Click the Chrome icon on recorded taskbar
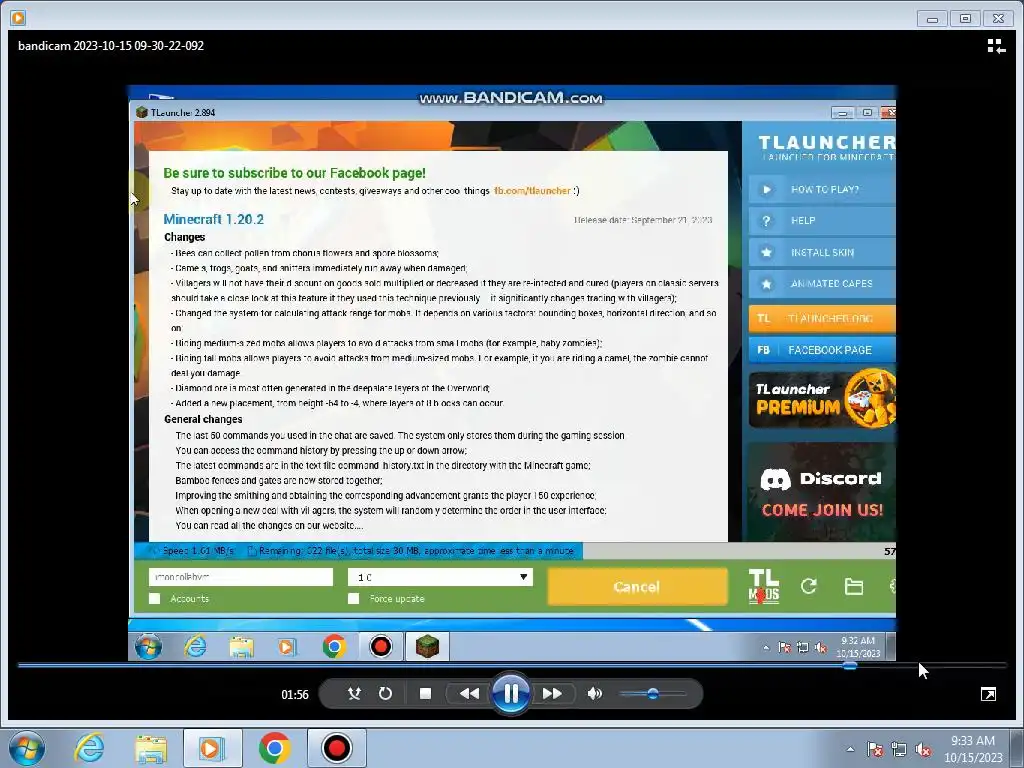This screenshot has width=1024, height=768. pos(334,647)
